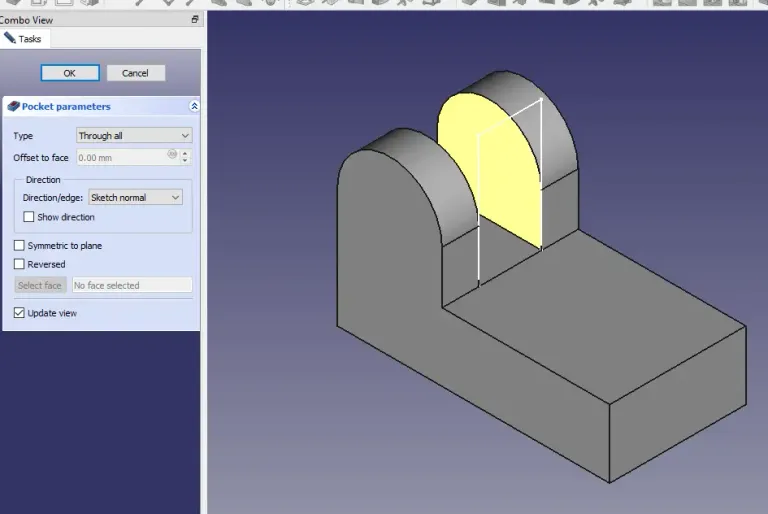This screenshot has width=768, height=514.
Task: Switch to the Tasks tab
Action: click(x=24, y=39)
